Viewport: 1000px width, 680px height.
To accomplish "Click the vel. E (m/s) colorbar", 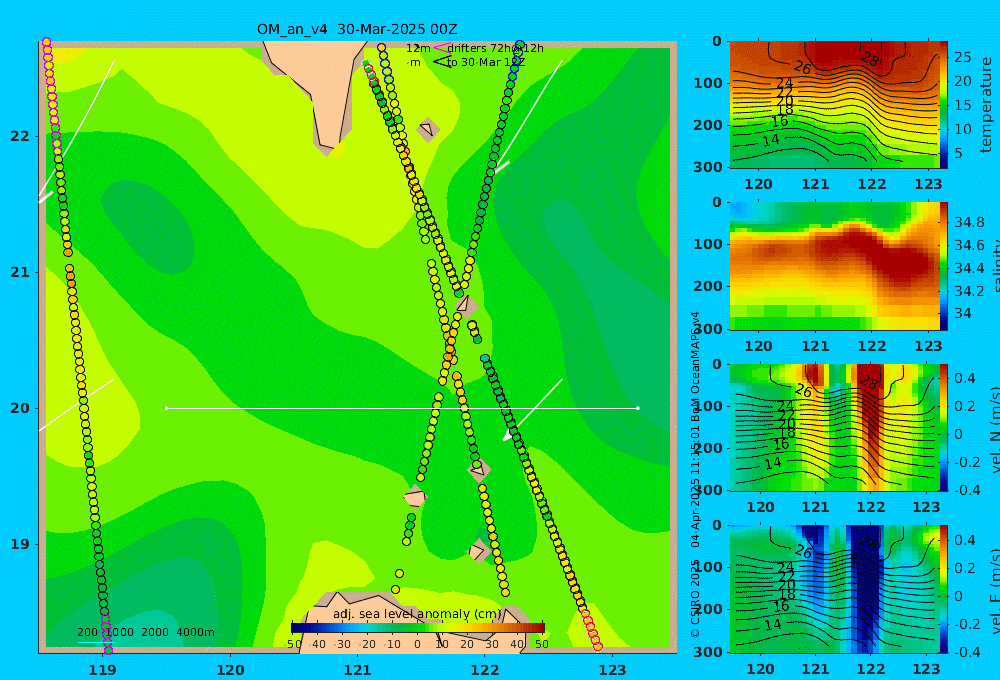I will tap(944, 589).
